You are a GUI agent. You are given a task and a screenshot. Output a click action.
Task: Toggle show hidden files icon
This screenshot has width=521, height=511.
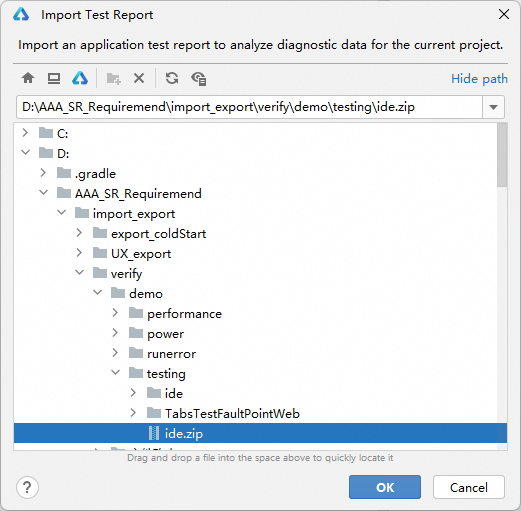pyautogui.click(x=199, y=79)
